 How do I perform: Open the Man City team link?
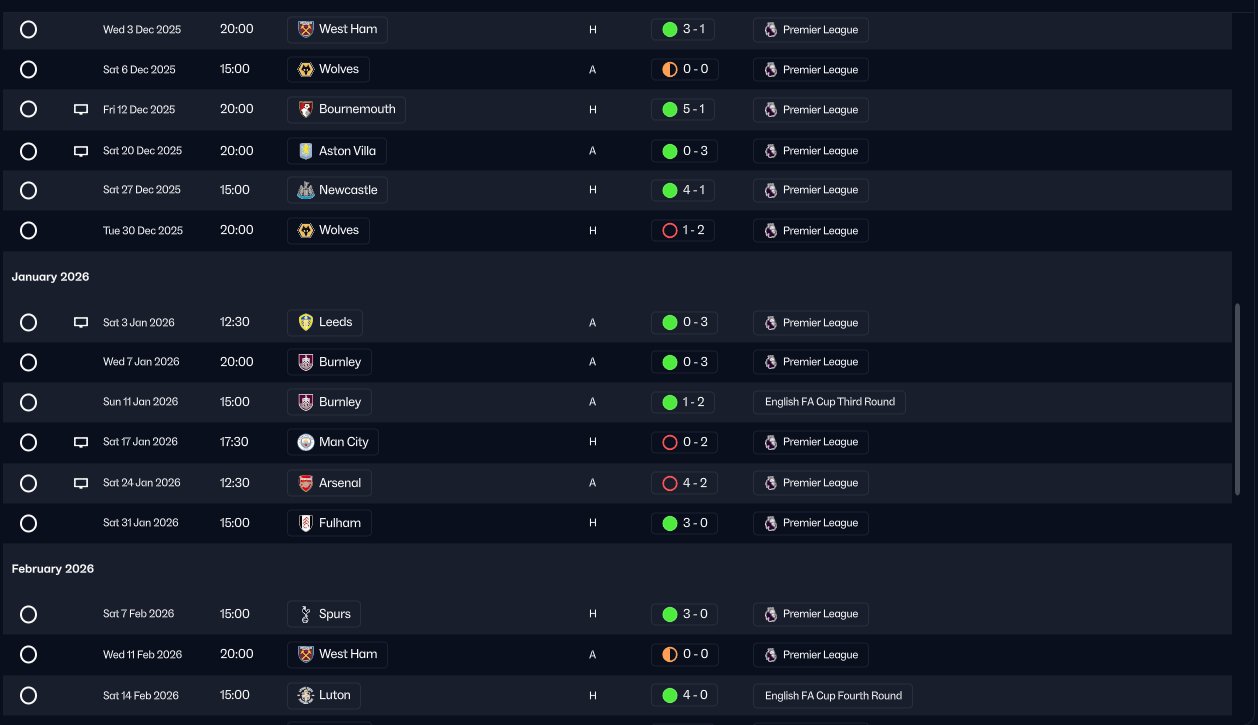333,442
